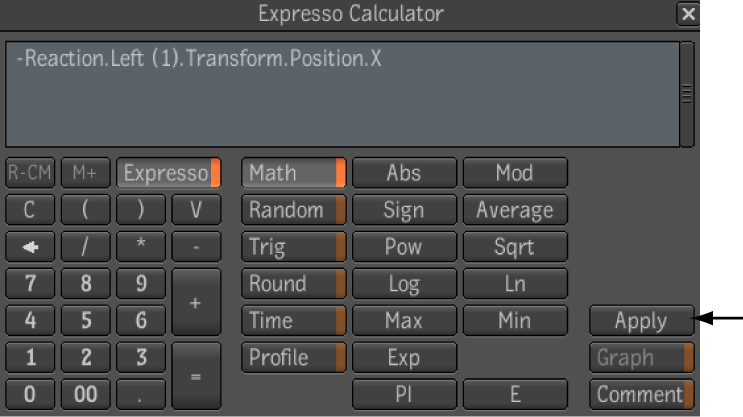This screenshot has width=743, height=417.
Task: Select the Math function category
Action: click(x=293, y=173)
